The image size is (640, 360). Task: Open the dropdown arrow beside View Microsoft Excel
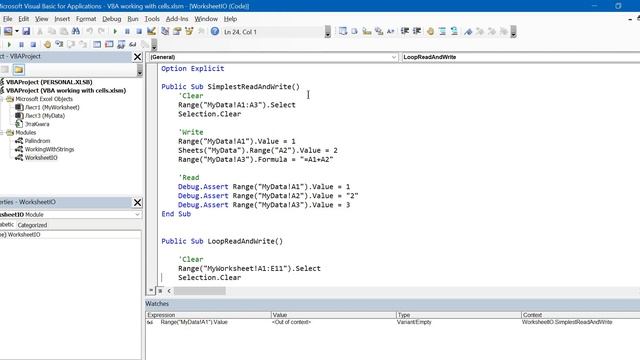(x=17, y=31)
